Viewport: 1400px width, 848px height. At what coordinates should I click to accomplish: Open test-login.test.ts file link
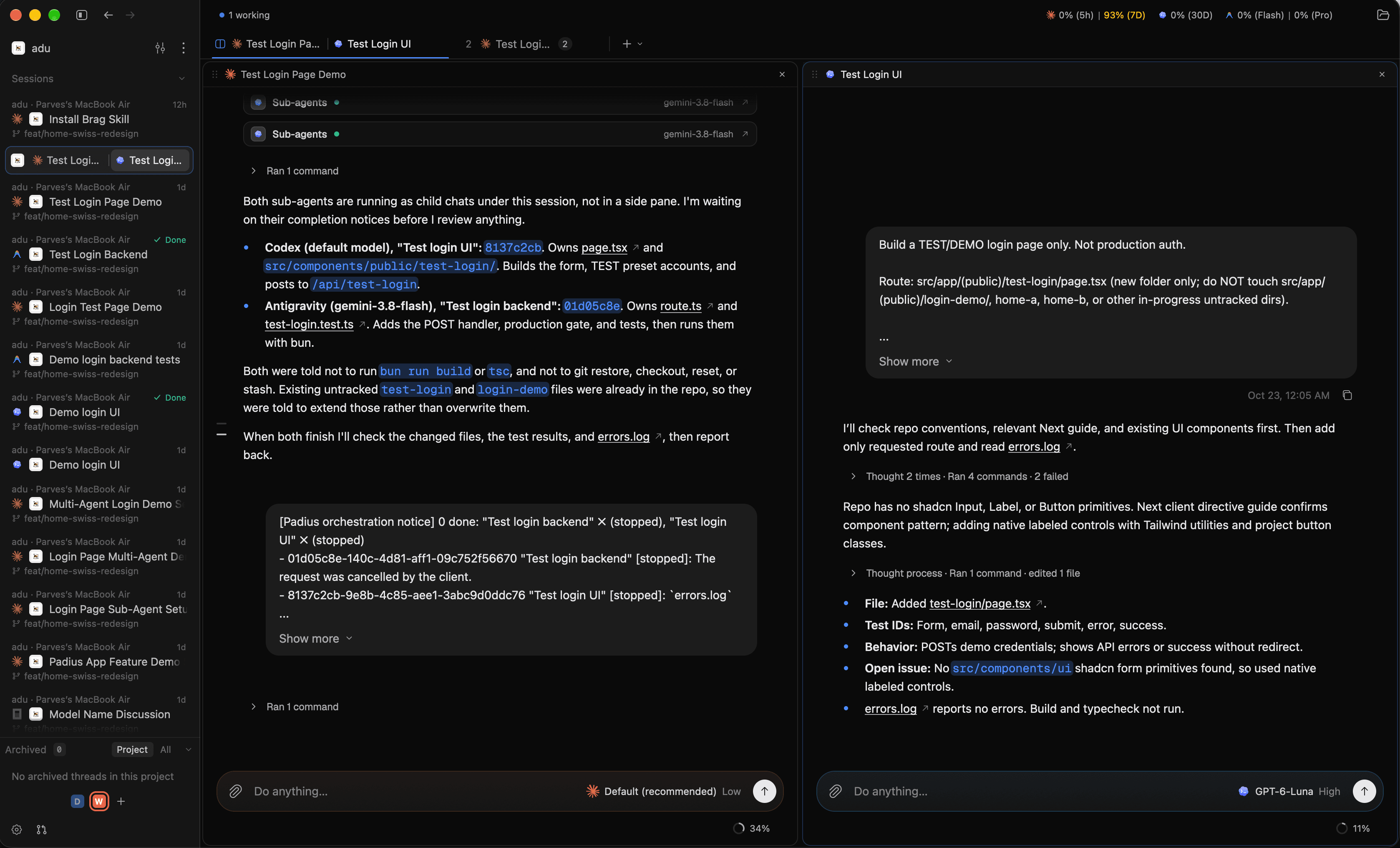(x=309, y=325)
